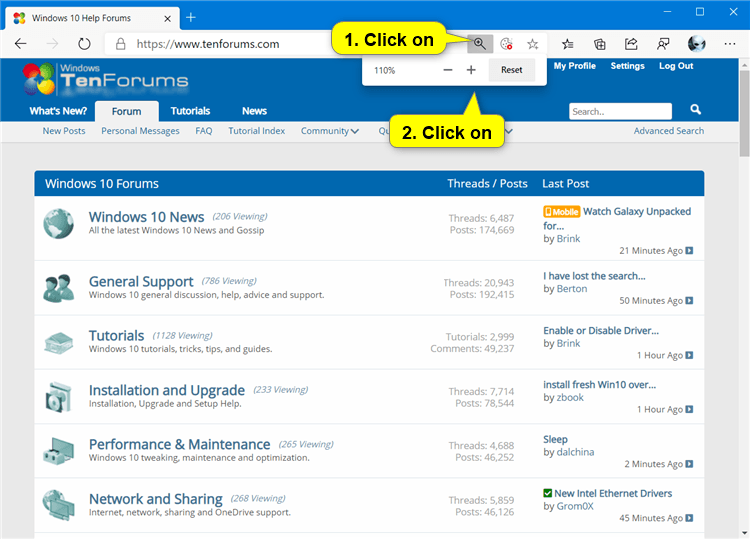Increase zoom with the plus button

(x=471, y=70)
